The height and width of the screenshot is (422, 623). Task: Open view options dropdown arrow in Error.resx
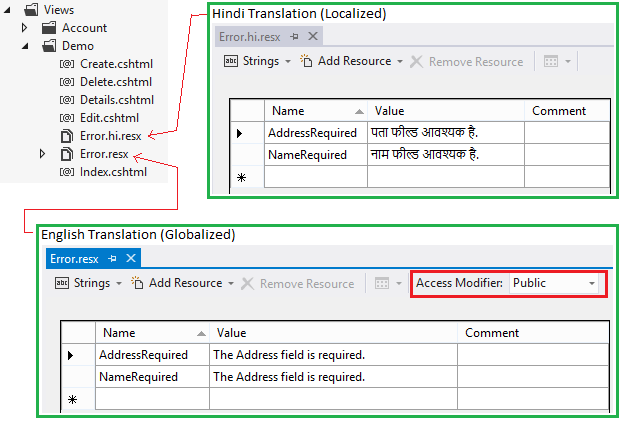click(399, 284)
